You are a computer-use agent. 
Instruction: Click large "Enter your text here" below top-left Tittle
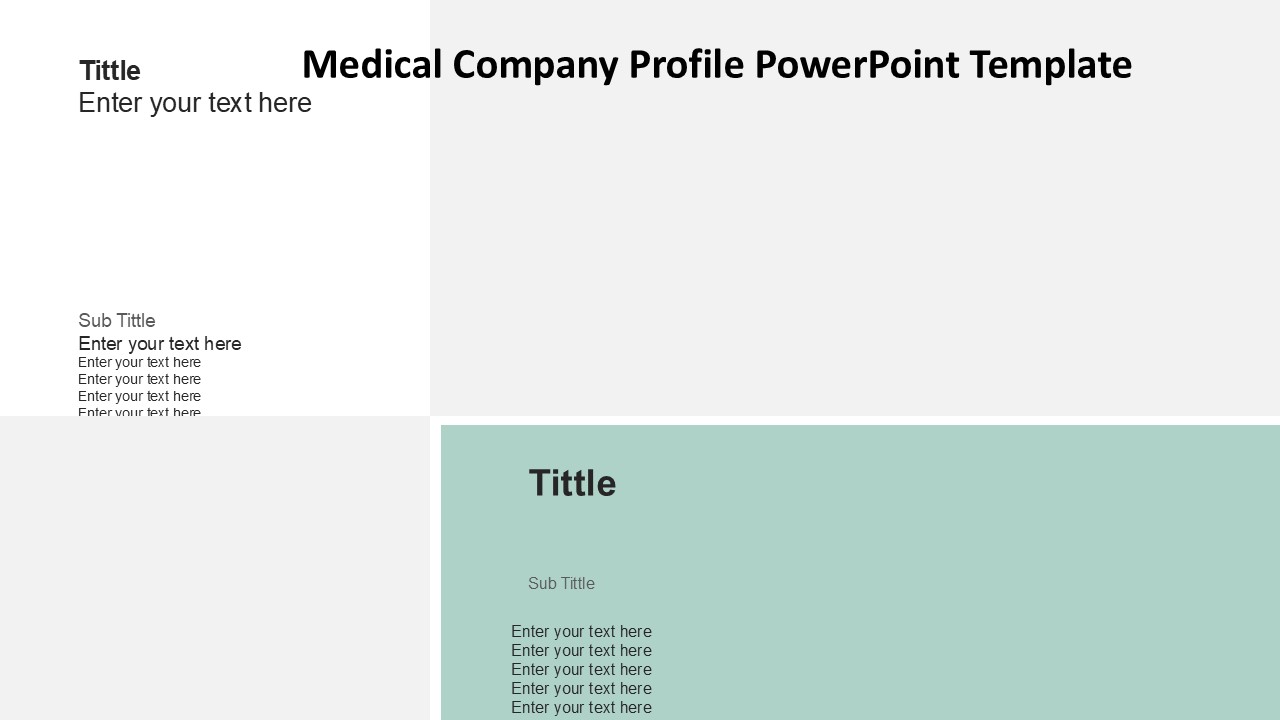pos(195,103)
